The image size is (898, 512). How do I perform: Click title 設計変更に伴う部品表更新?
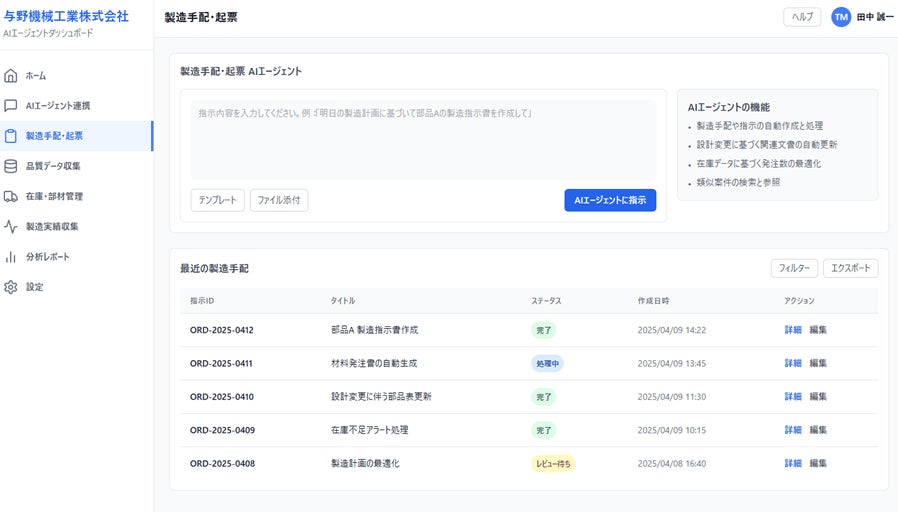coord(381,396)
